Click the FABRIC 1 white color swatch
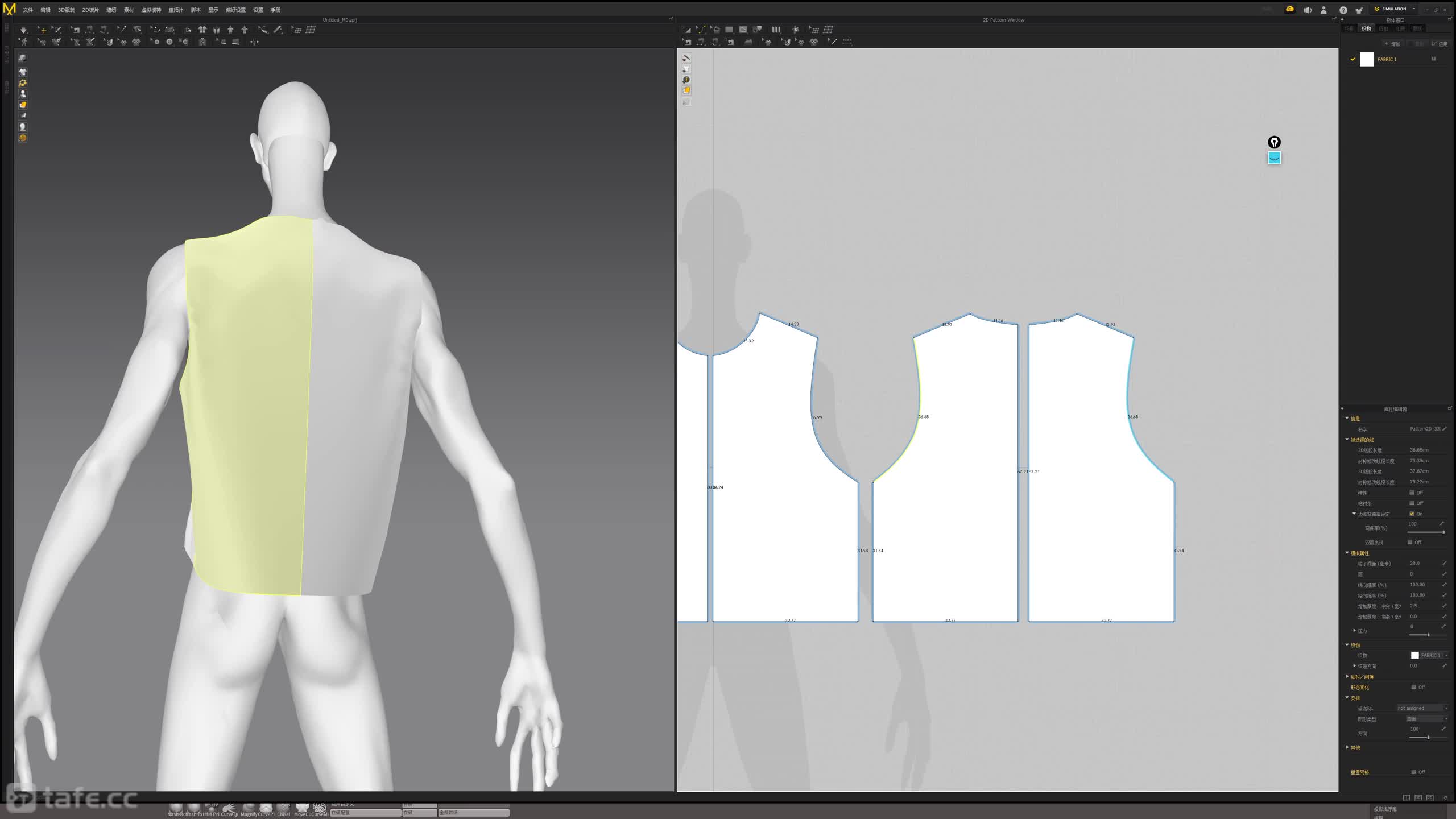 coord(1367,59)
